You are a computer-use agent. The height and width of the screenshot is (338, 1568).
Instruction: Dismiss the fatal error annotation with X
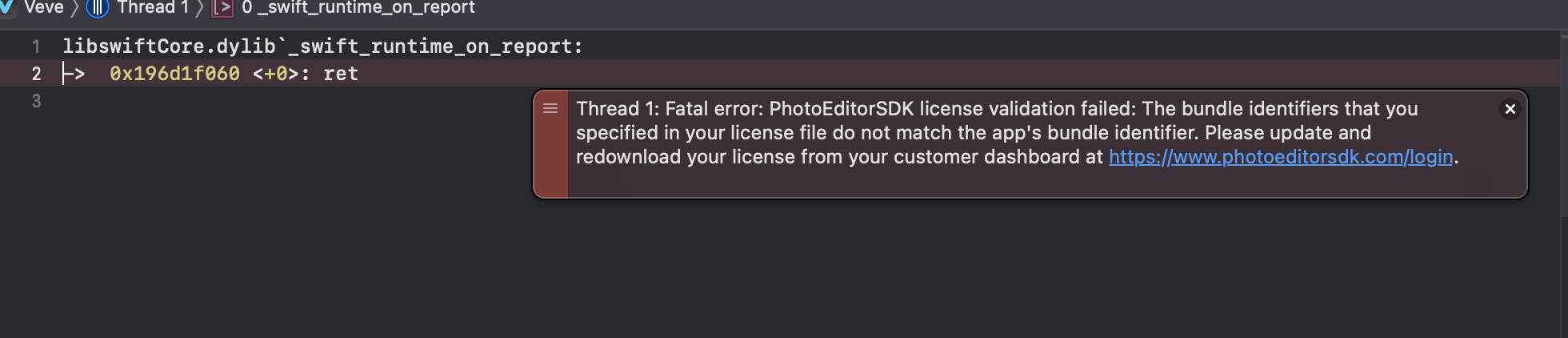(1510, 109)
